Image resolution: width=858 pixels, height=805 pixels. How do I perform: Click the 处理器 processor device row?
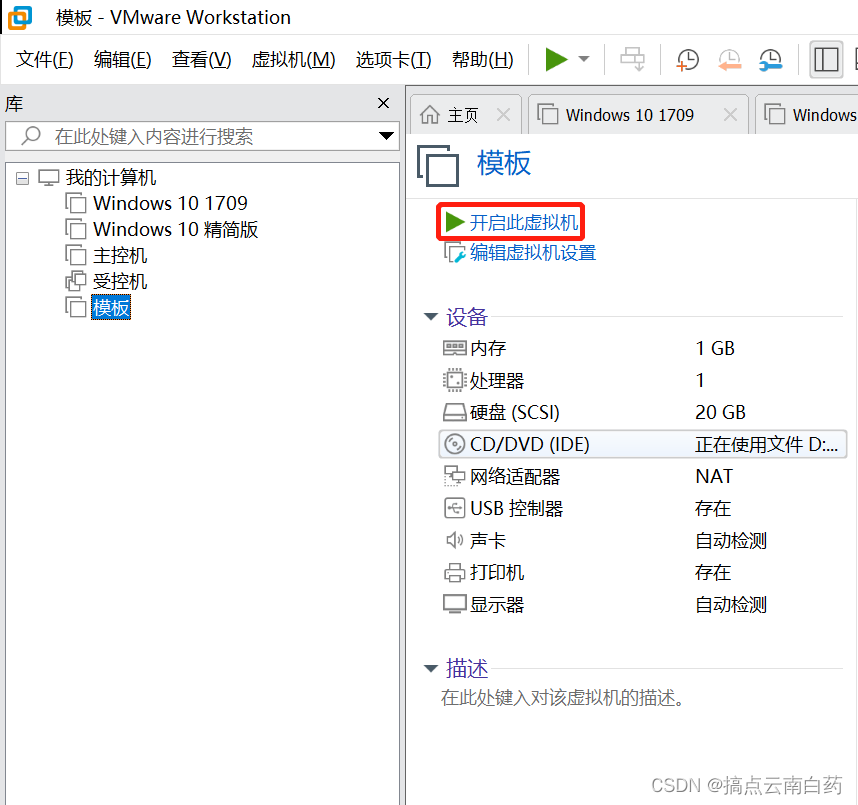click(x=643, y=380)
